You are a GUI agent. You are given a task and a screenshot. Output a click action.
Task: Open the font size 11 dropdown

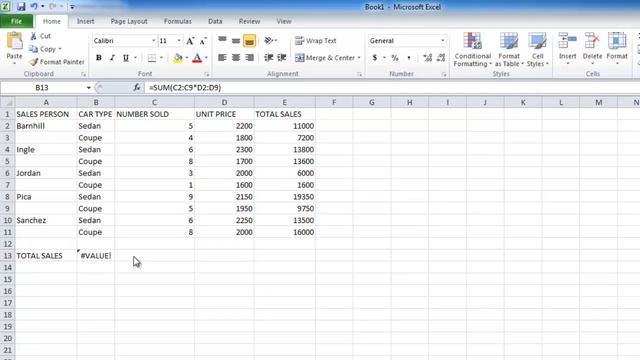(x=179, y=41)
